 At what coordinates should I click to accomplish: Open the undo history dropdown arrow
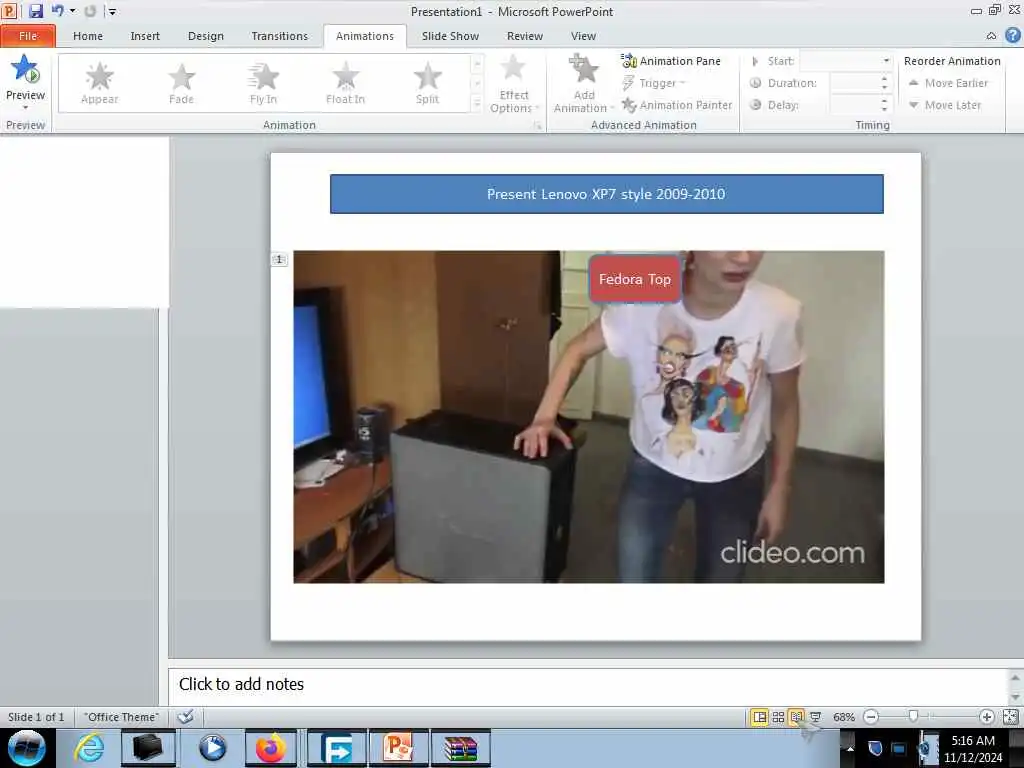coord(72,11)
